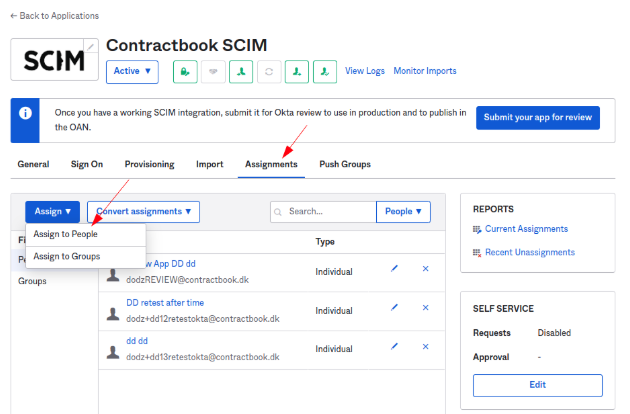
Task: Click the gray sync arrows icon
Action: [268, 72]
